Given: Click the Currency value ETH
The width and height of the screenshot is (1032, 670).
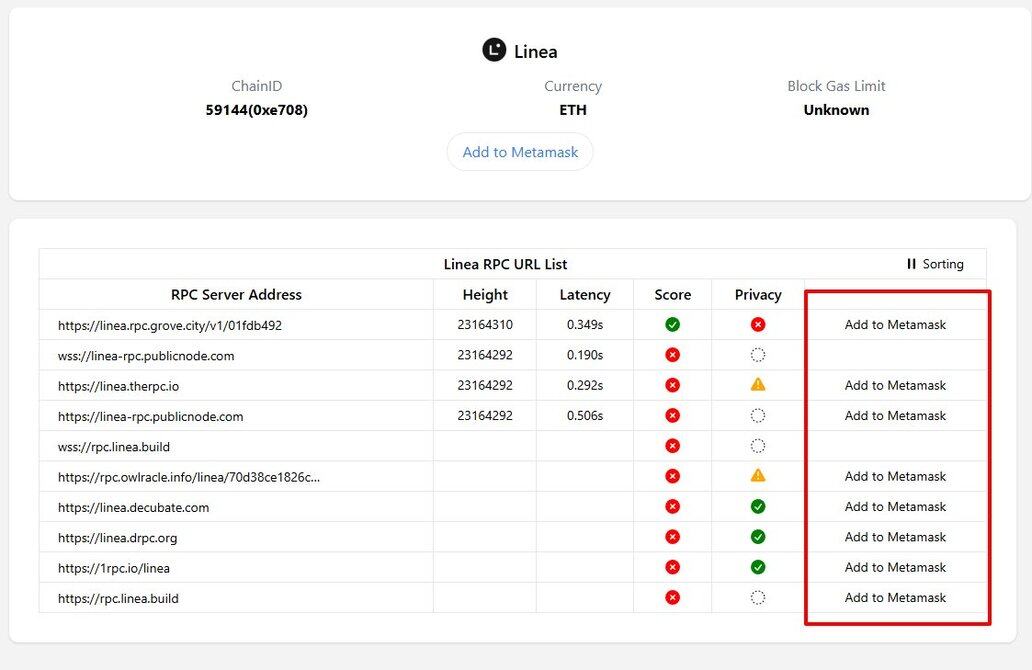Looking at the screenshot, I should pos(573,110).
